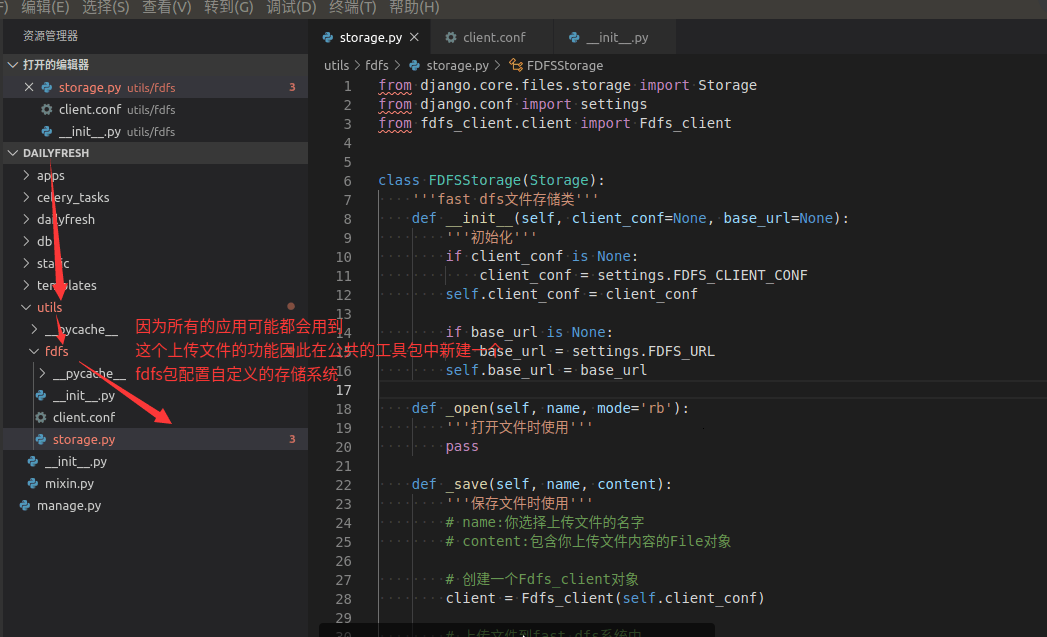Place cursor on 'class FDFSStorage(Storage):' line
Image resolution: width=1047 pixels, height=637 pixels.
pyautogui.click(x=491, y=180)
